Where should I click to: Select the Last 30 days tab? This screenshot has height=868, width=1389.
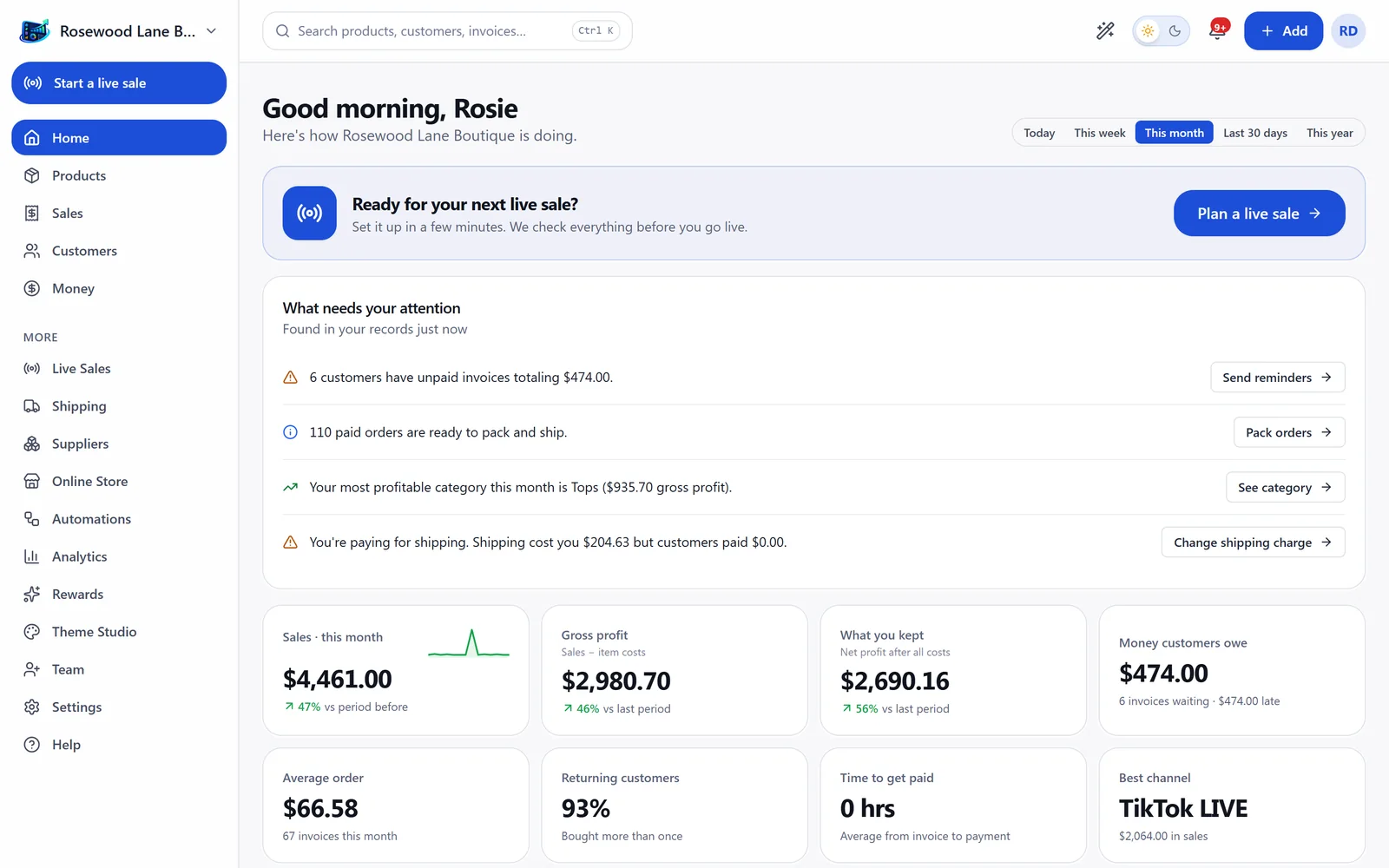(1255, 133)
